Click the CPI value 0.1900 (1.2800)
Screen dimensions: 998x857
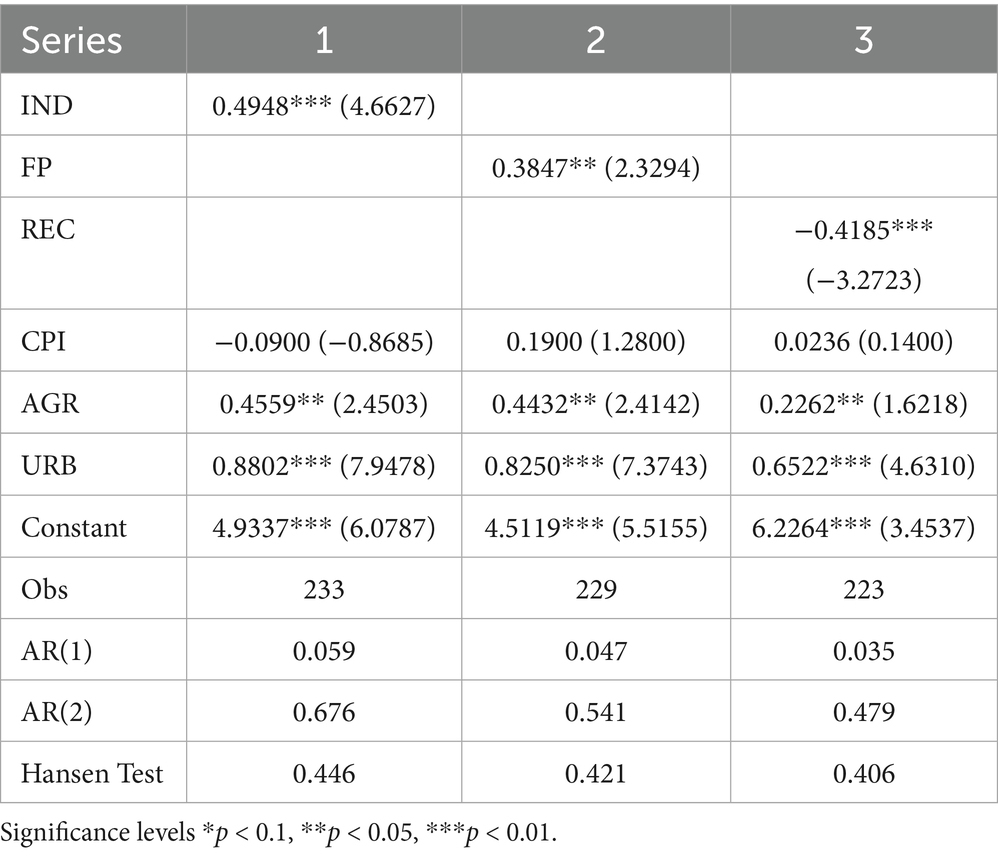[x=596, y=342]
